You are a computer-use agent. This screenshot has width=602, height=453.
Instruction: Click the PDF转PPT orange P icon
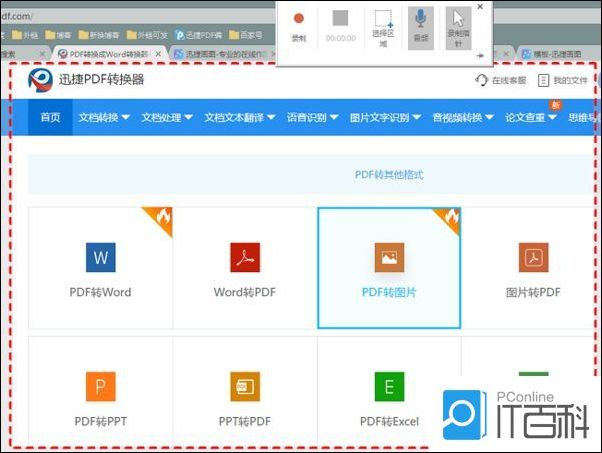101,387
